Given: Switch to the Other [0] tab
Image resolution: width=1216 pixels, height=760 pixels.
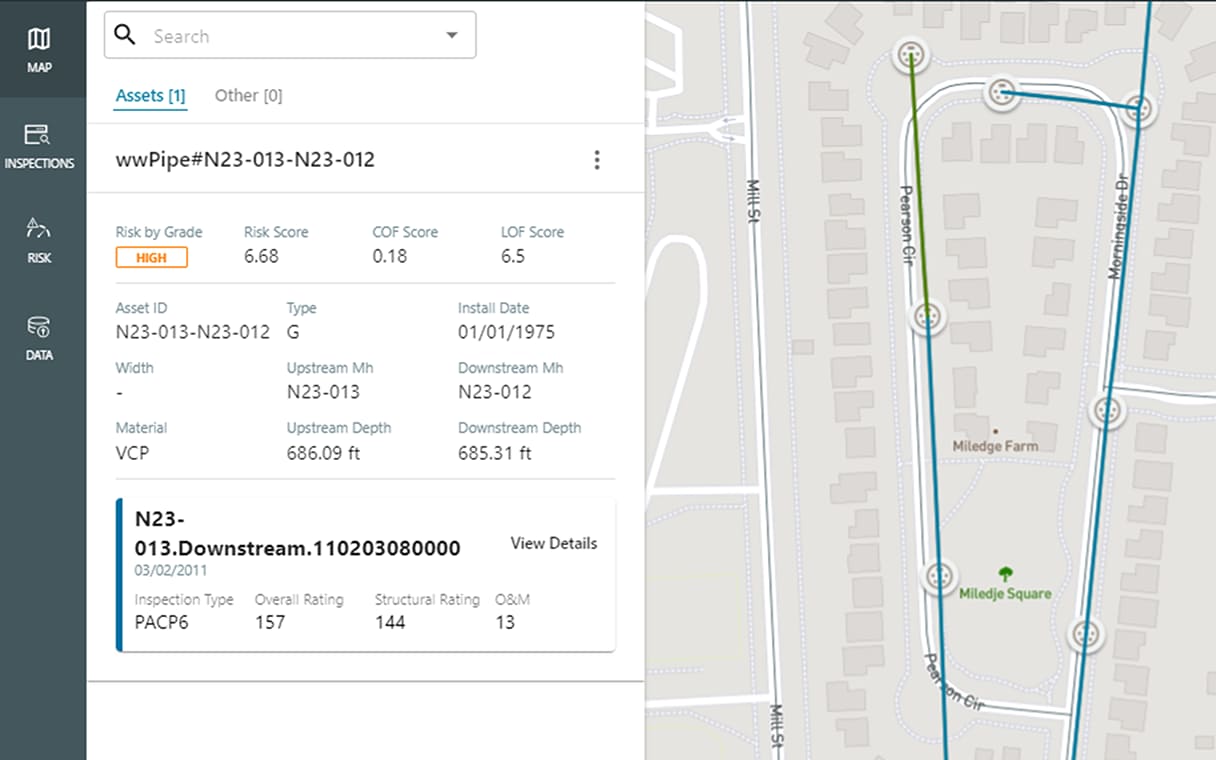Looking at the screenshot, I should (248, 96).
